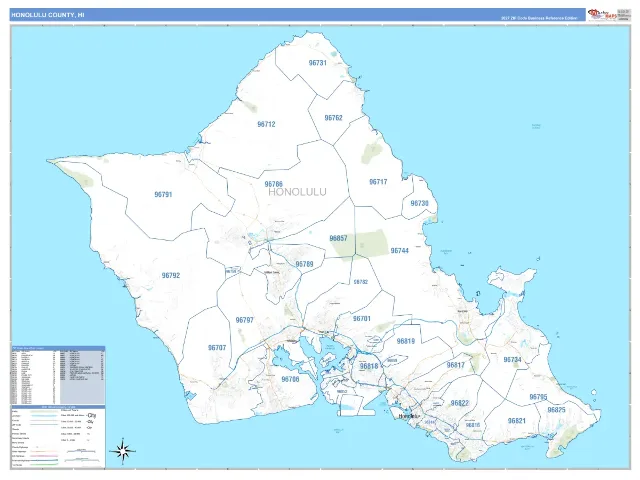Select ZIP code label 96857

click(338, 238)
